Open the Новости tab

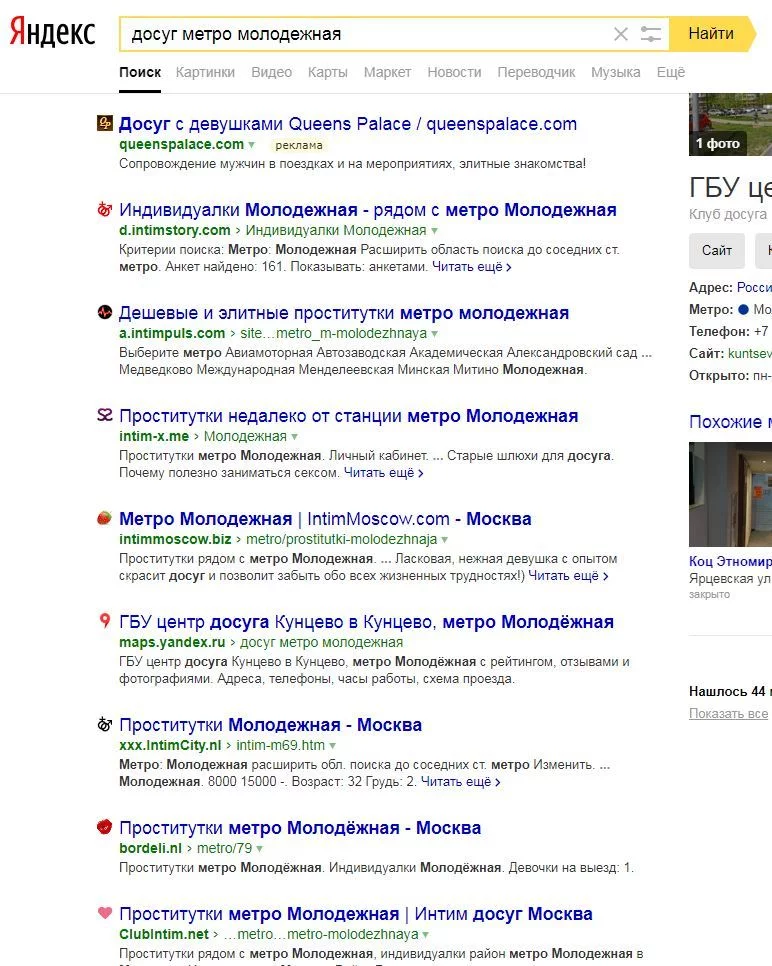pos(454,72)
